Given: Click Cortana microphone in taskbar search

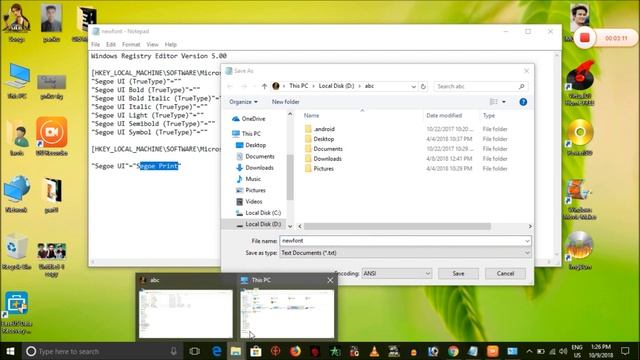Looking at the screenshot, I should pyautogui.click(x=173, y=351).
